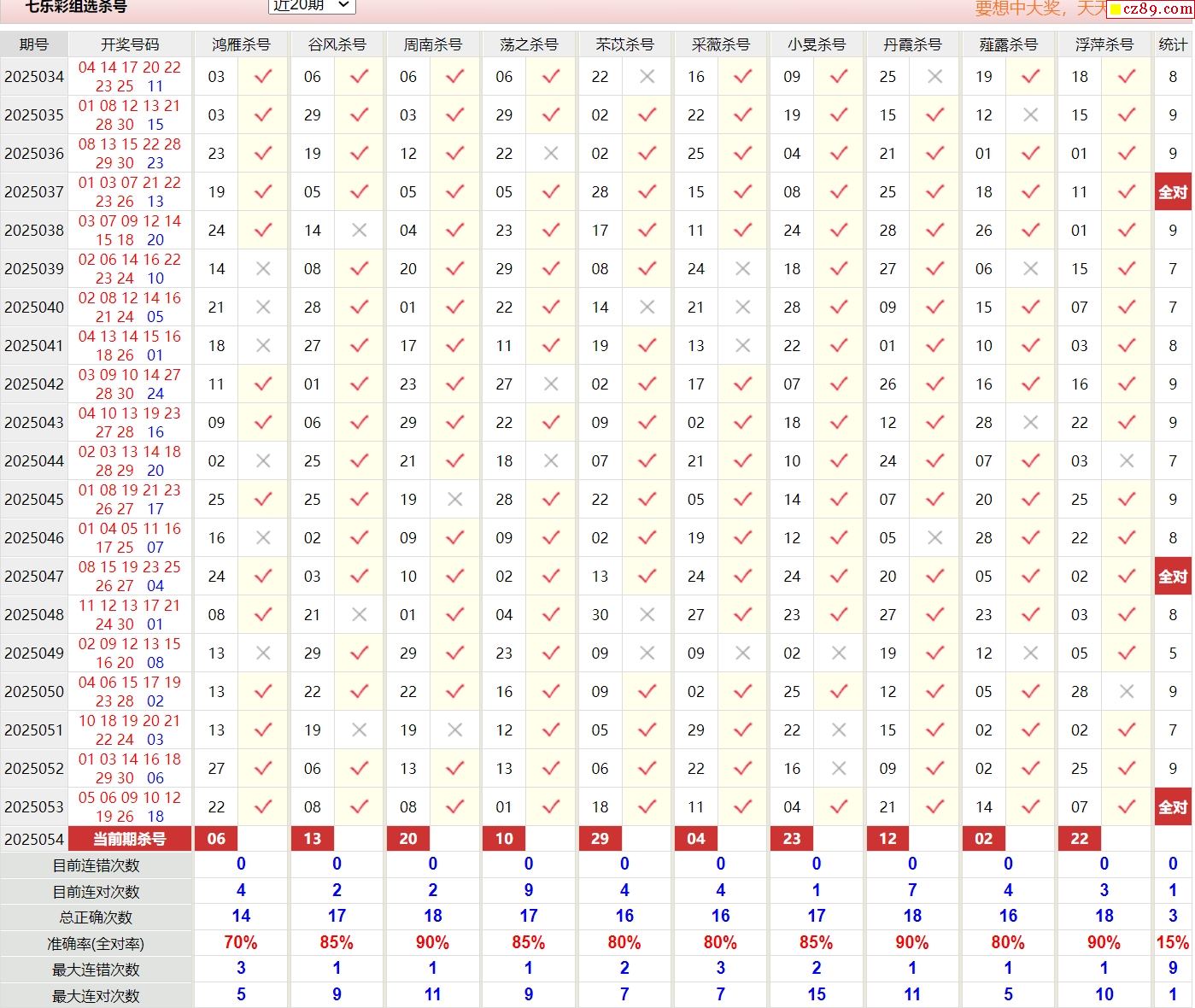Select issue number 2025047
This screenshot has width=1195, height=1008.
click(x=34, y=577)
